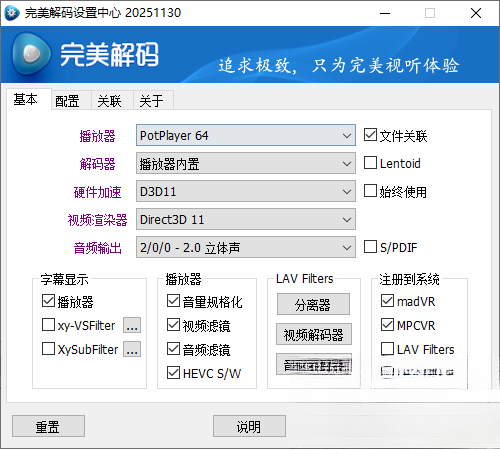Viewport: 500px width, 449px height.
Task: Open the 配置 tab
Action: [x=71, y=100]
